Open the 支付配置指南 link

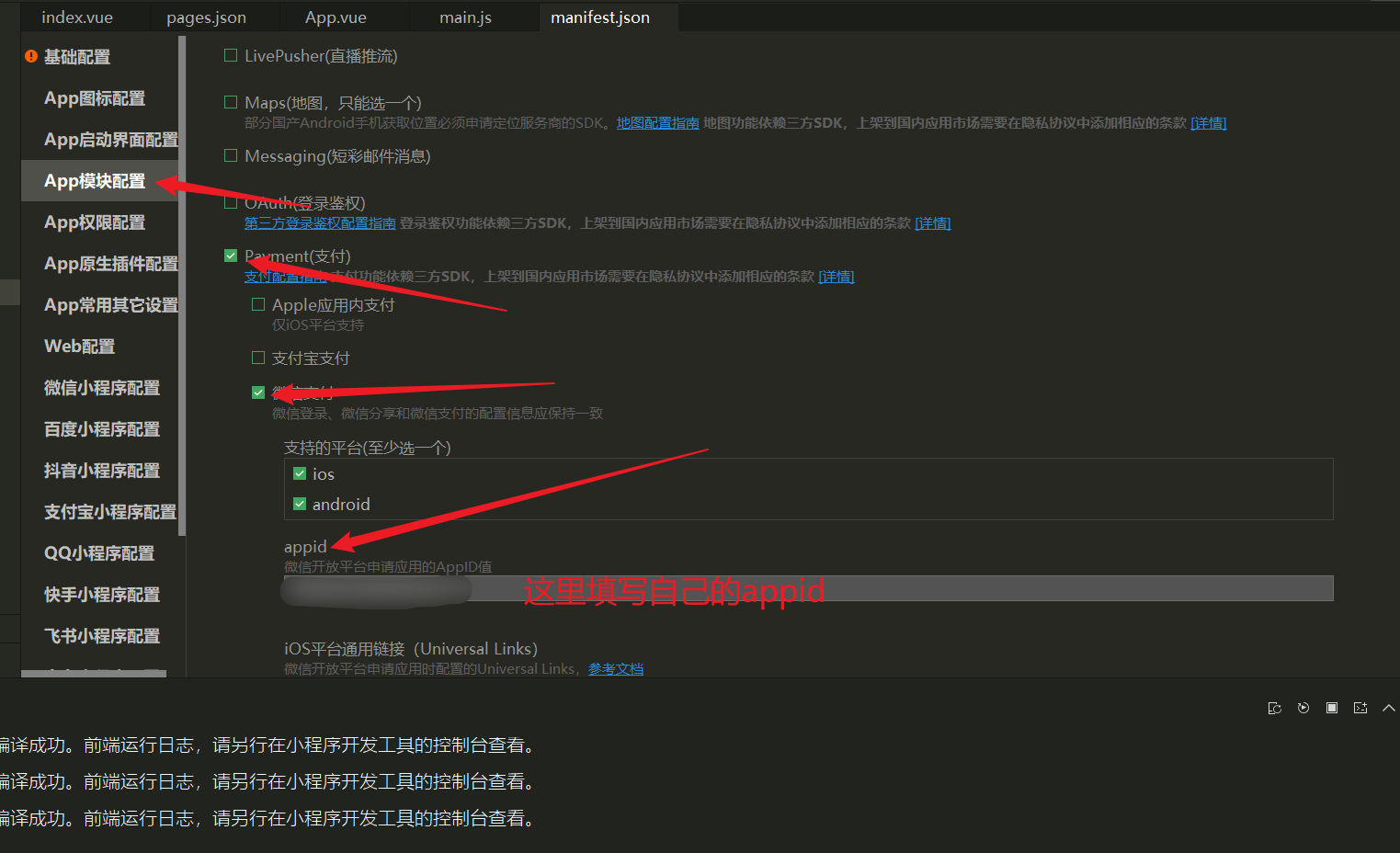pos(285,276)
